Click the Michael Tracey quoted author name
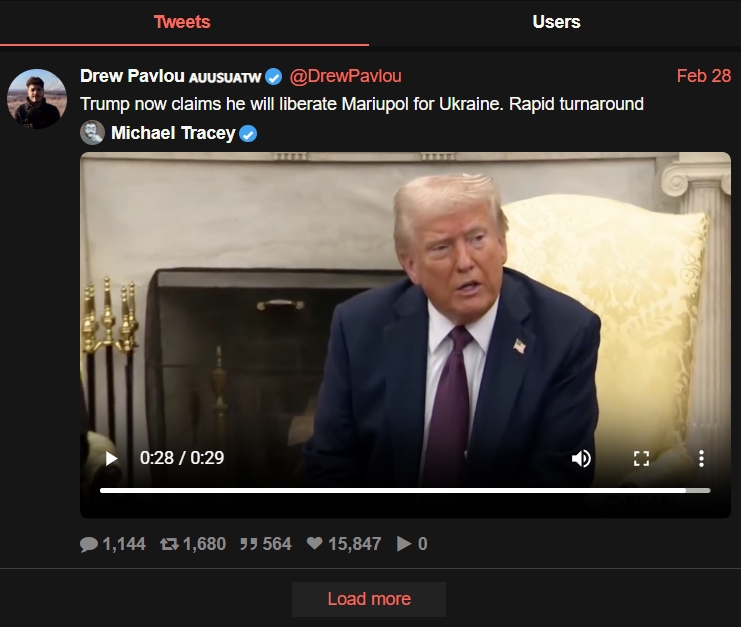The height and width of the screenshot is (627, 741). [173, 133]
